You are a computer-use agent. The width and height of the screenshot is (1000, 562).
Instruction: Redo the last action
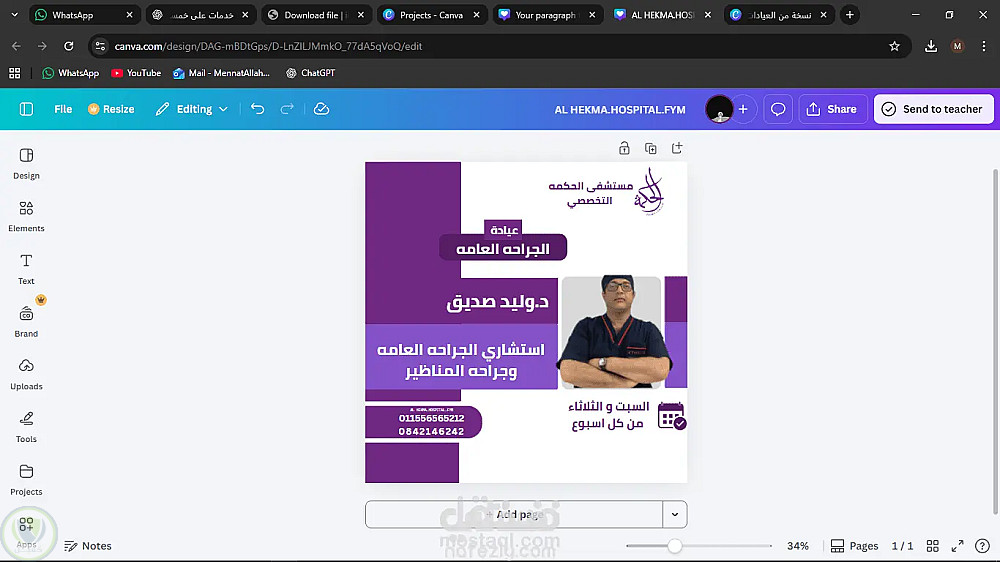coord(287,109)
